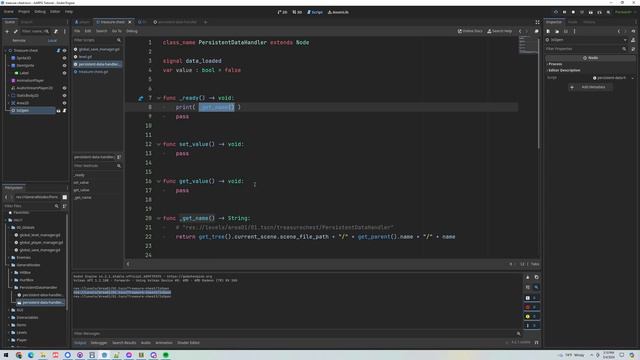Open Inspector property tools icon
Image resolution: width=640 pixels, height=360 pixels.
(633, 49)
